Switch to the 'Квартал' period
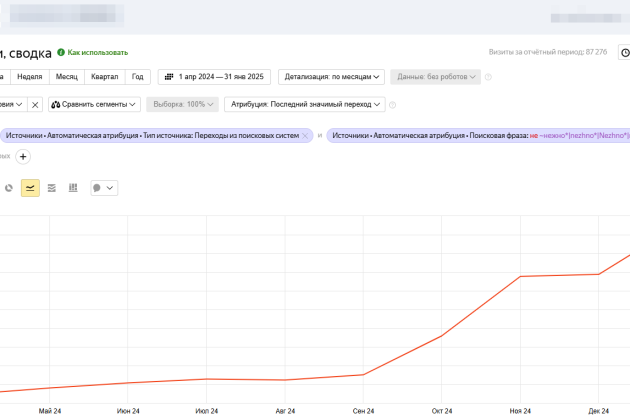 (104, 77)
